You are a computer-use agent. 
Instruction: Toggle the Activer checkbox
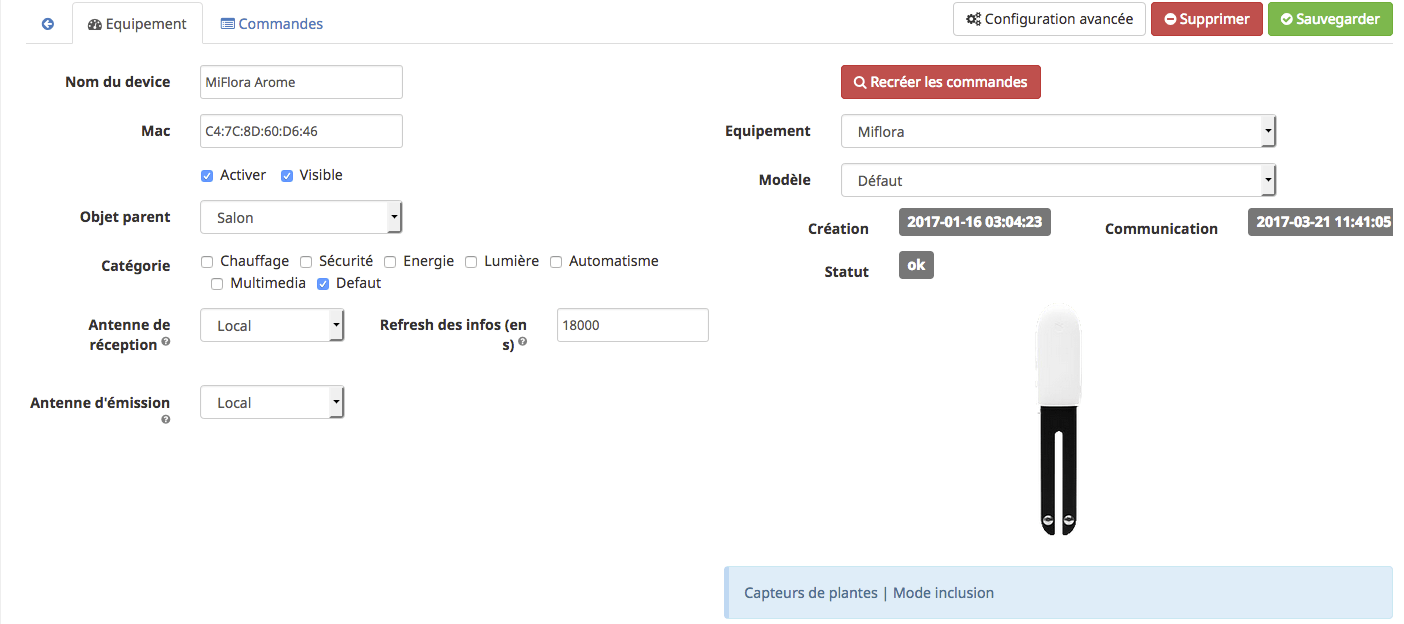(x=207, y=176)
